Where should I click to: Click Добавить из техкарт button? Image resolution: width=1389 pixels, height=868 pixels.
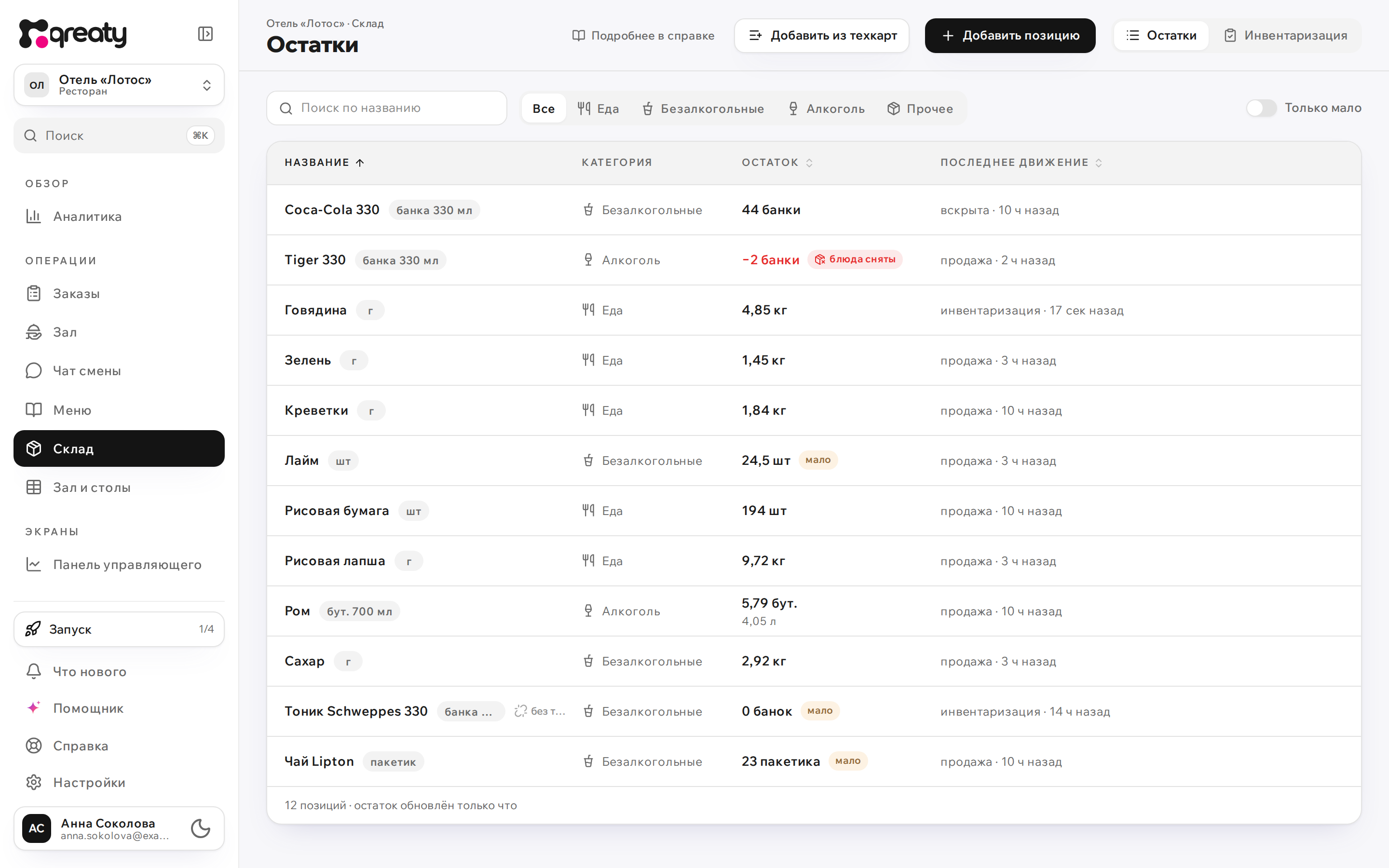coord(822,36)
